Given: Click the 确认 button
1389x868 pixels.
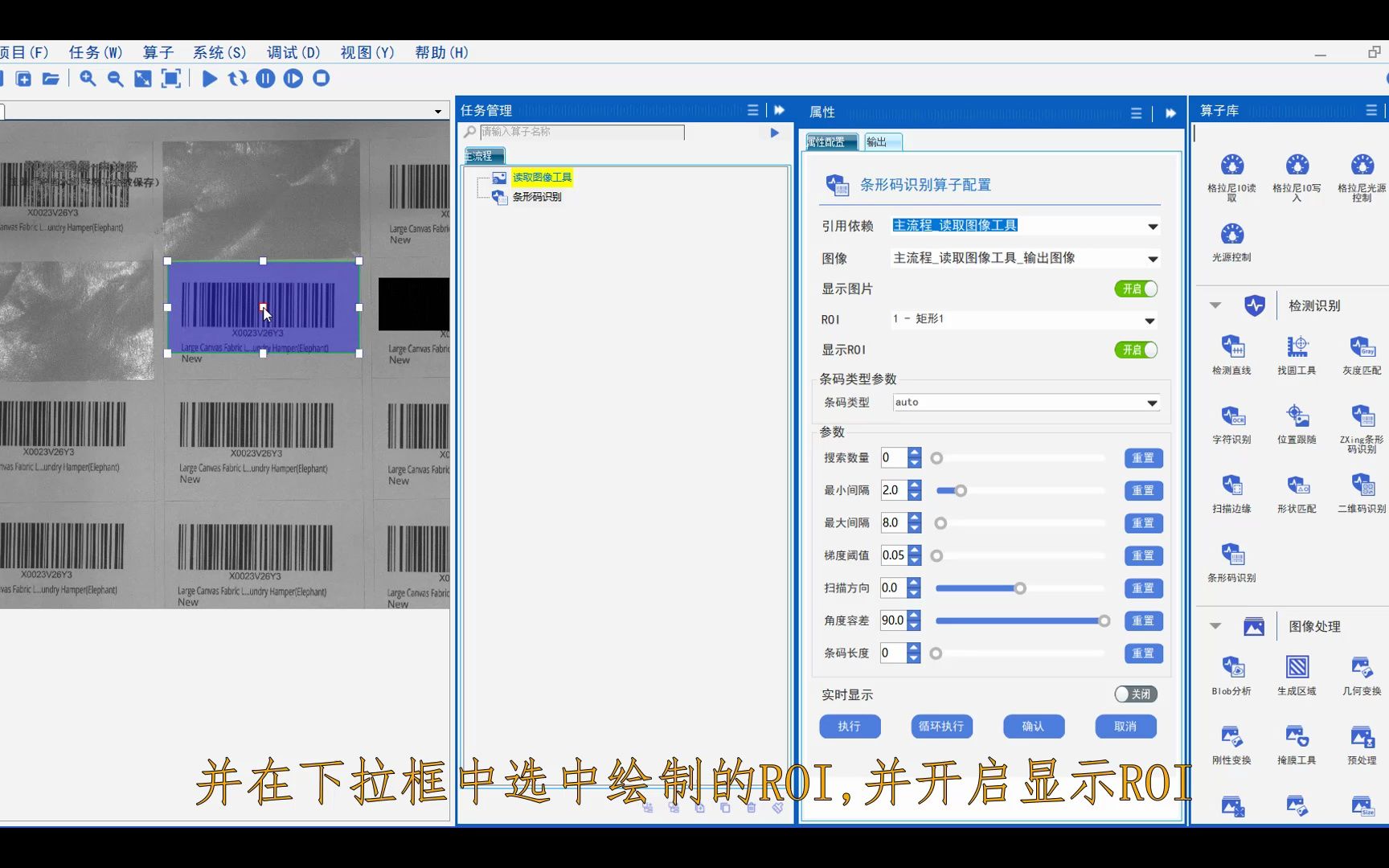Looking at the screenshot, I should [1034, 727].
